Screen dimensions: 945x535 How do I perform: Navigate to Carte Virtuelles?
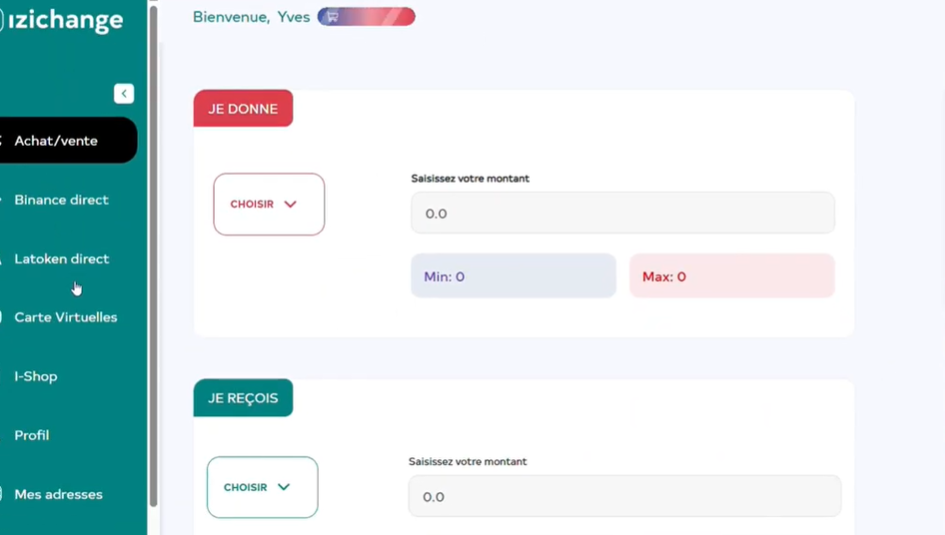(65, 317)
